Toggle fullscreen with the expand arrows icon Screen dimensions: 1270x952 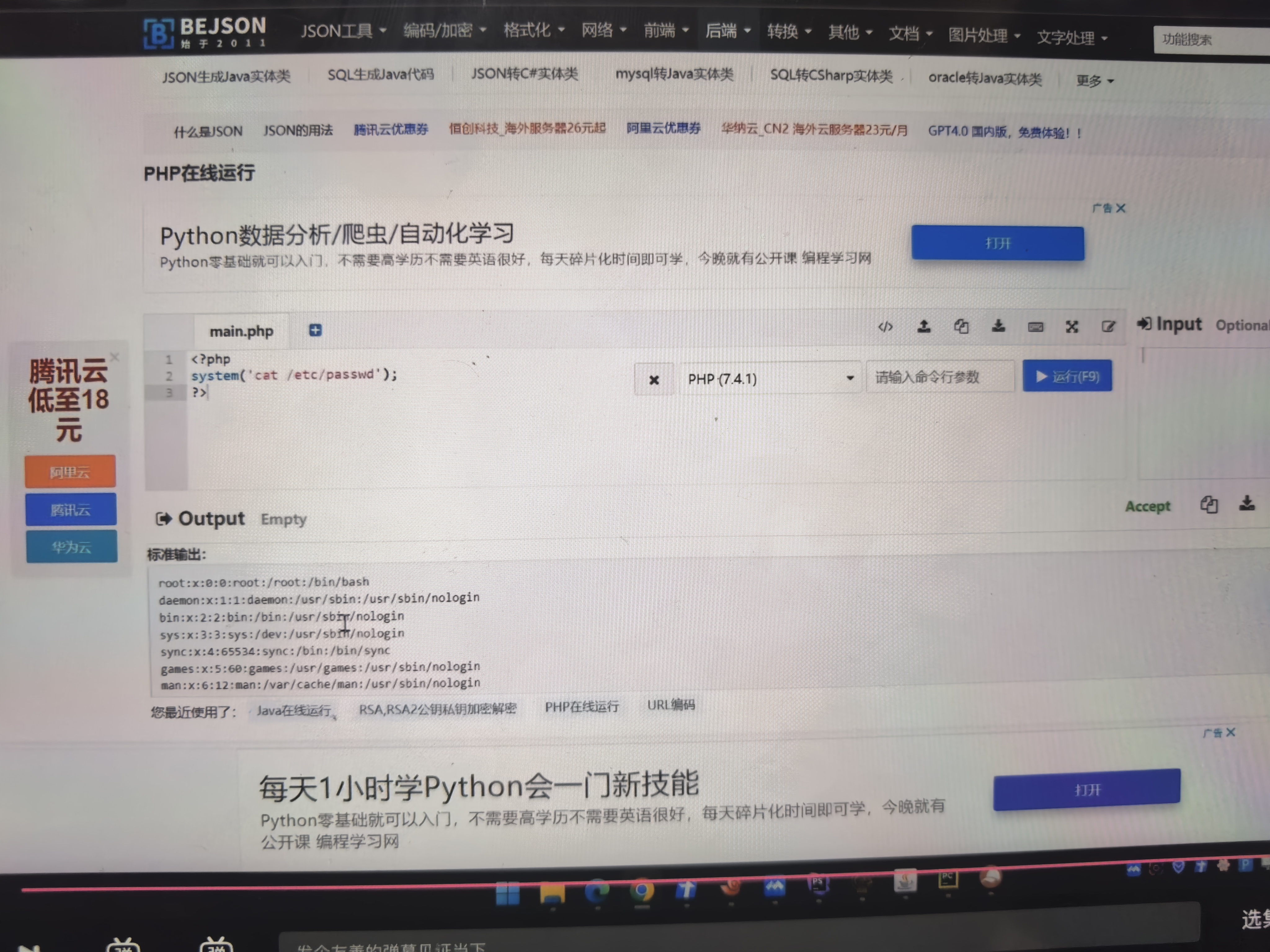1071,327
